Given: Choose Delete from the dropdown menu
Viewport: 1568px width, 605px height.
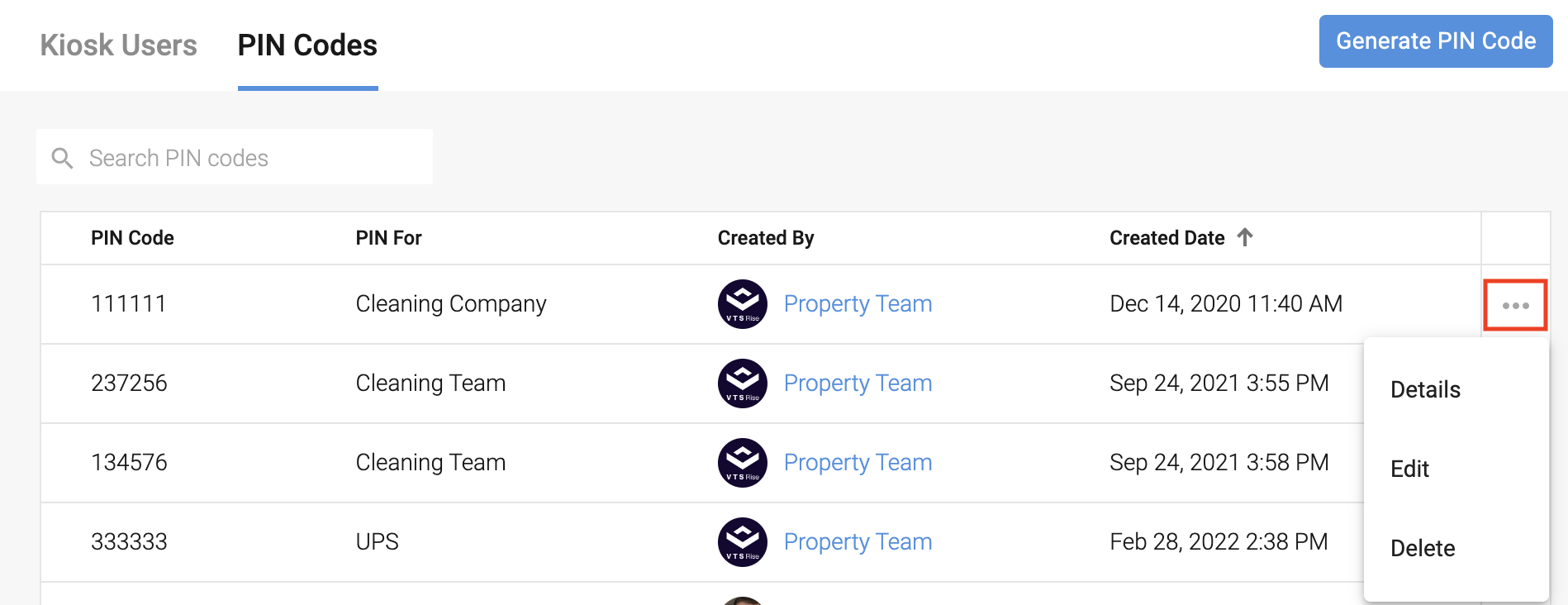Looking at the screenshot, I should pos(1423,548).
